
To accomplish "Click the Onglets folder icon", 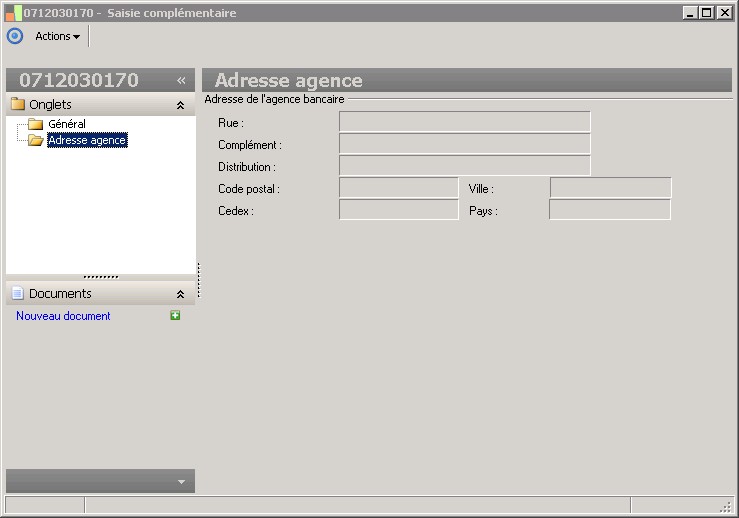I will 17,104.
